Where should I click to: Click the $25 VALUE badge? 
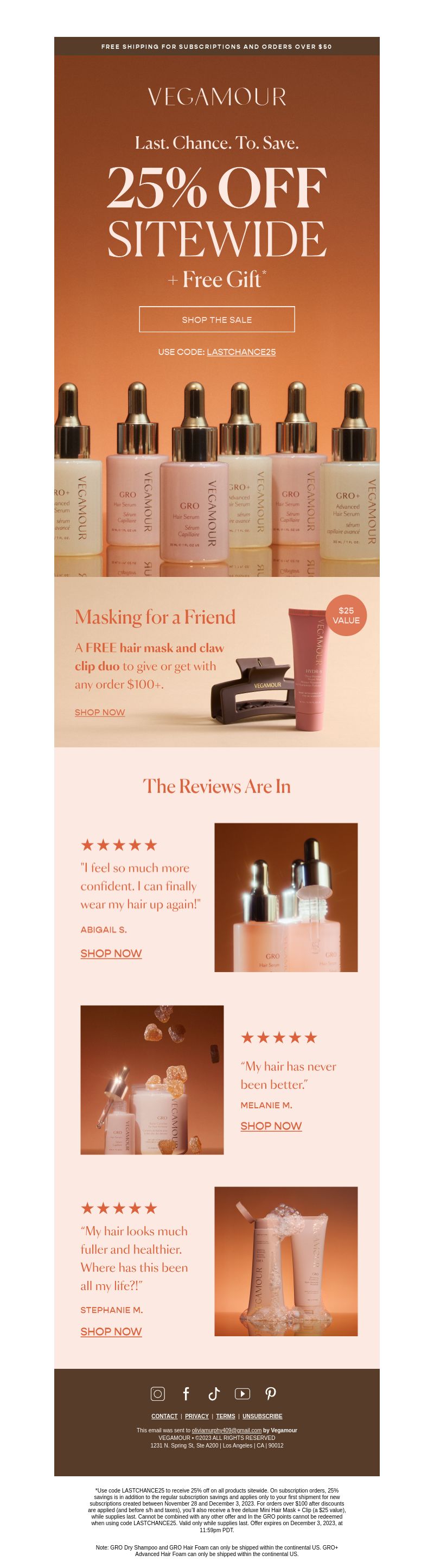346,615
